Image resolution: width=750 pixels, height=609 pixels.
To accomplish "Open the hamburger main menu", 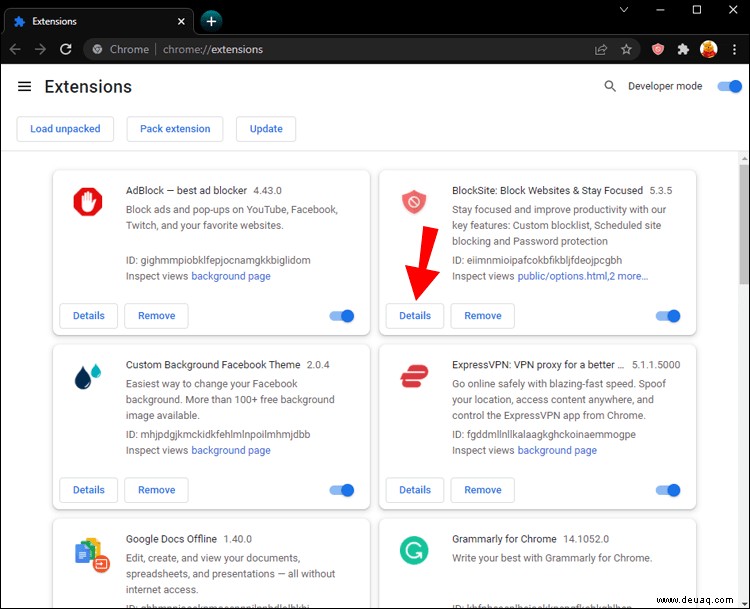I will [x=24, y=87].
